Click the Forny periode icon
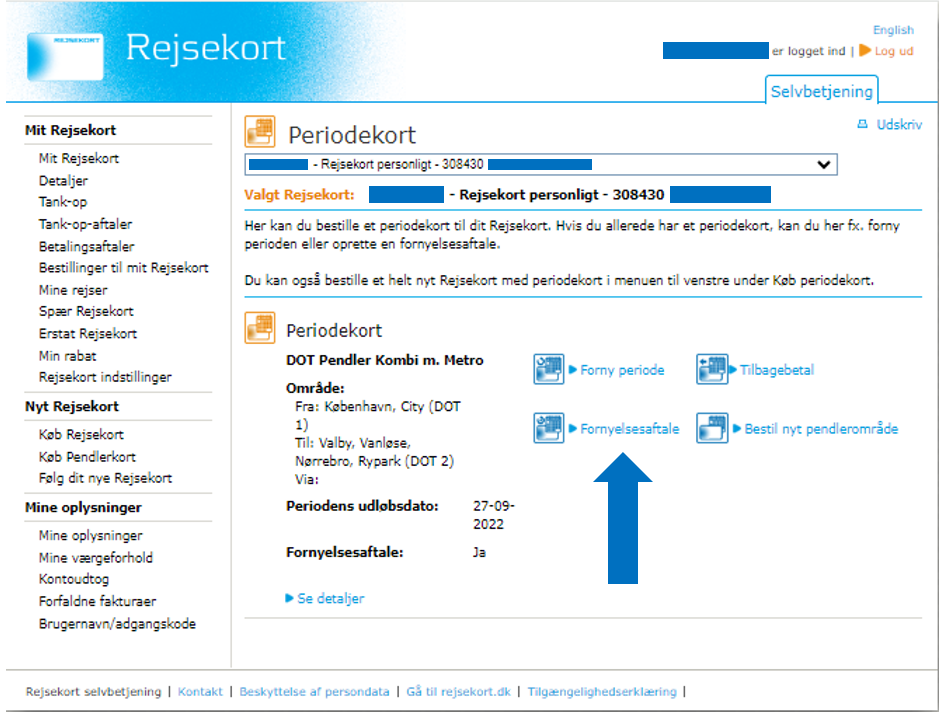 click(x=549, y=370)
